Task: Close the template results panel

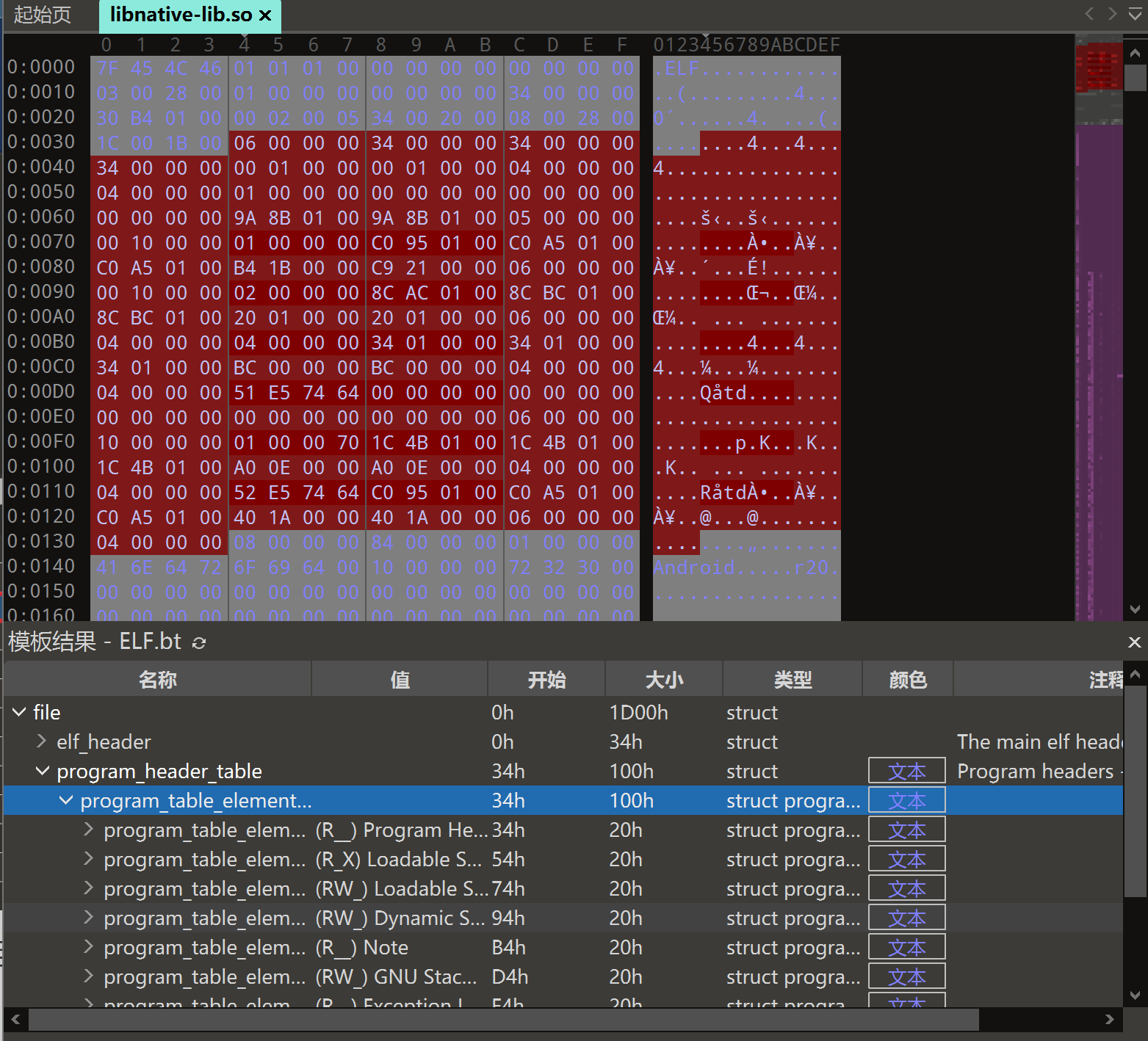Action: pos(1134,642)
